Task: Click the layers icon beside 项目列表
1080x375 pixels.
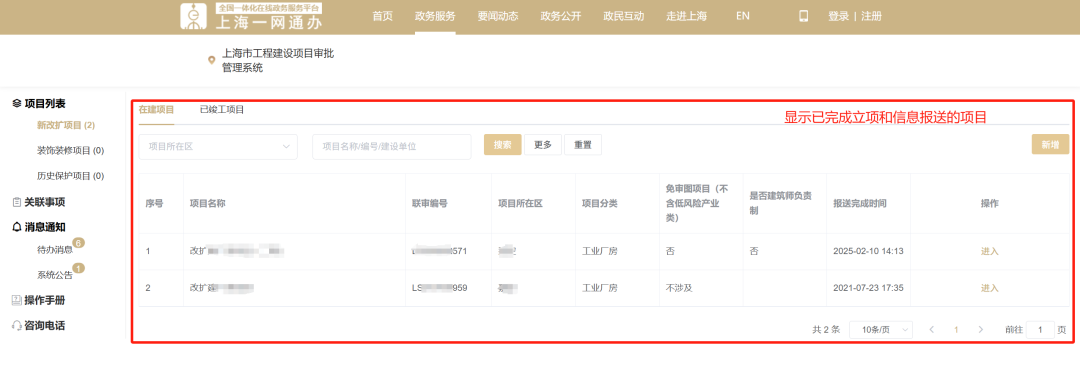Action: (x=17, y=103)
